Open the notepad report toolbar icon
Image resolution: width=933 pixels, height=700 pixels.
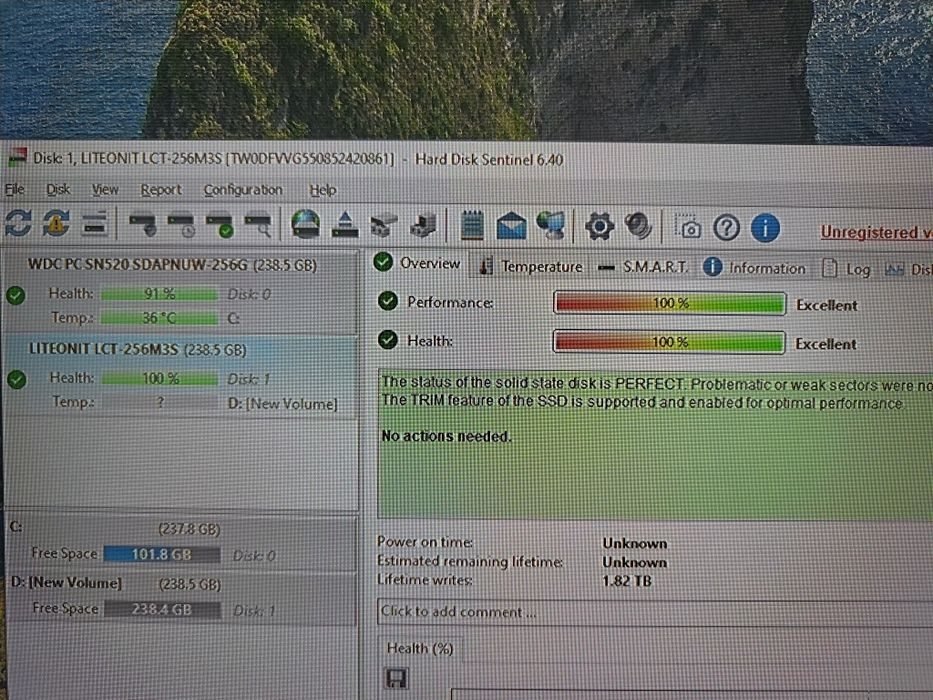coord(472,225)
